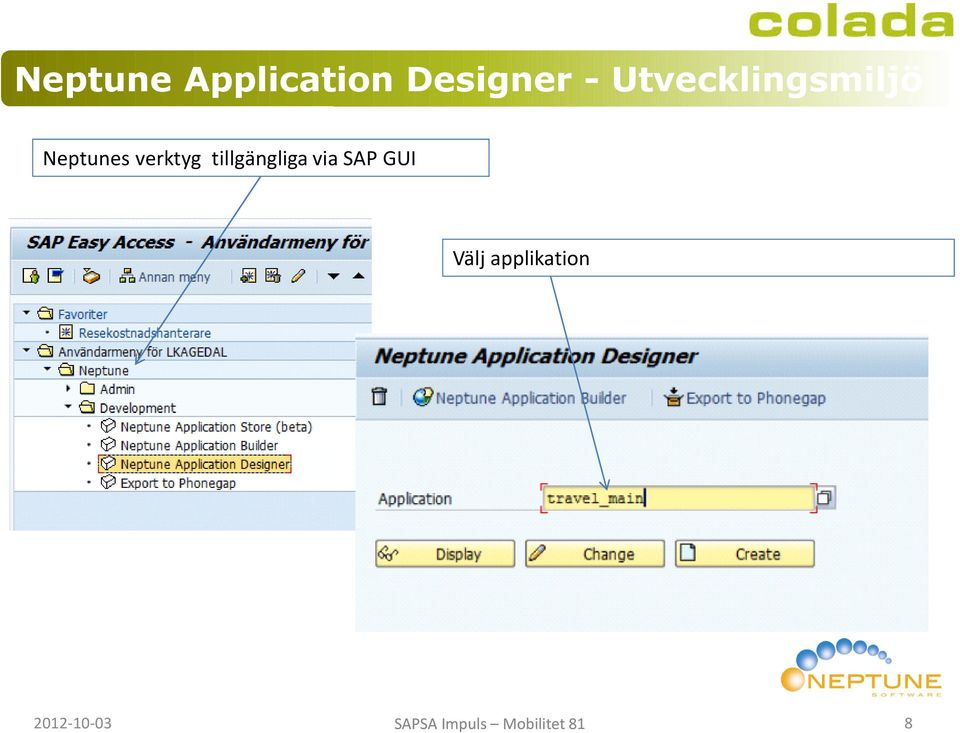
Task: Select the Admin folder label
Action: coord(117,389)
